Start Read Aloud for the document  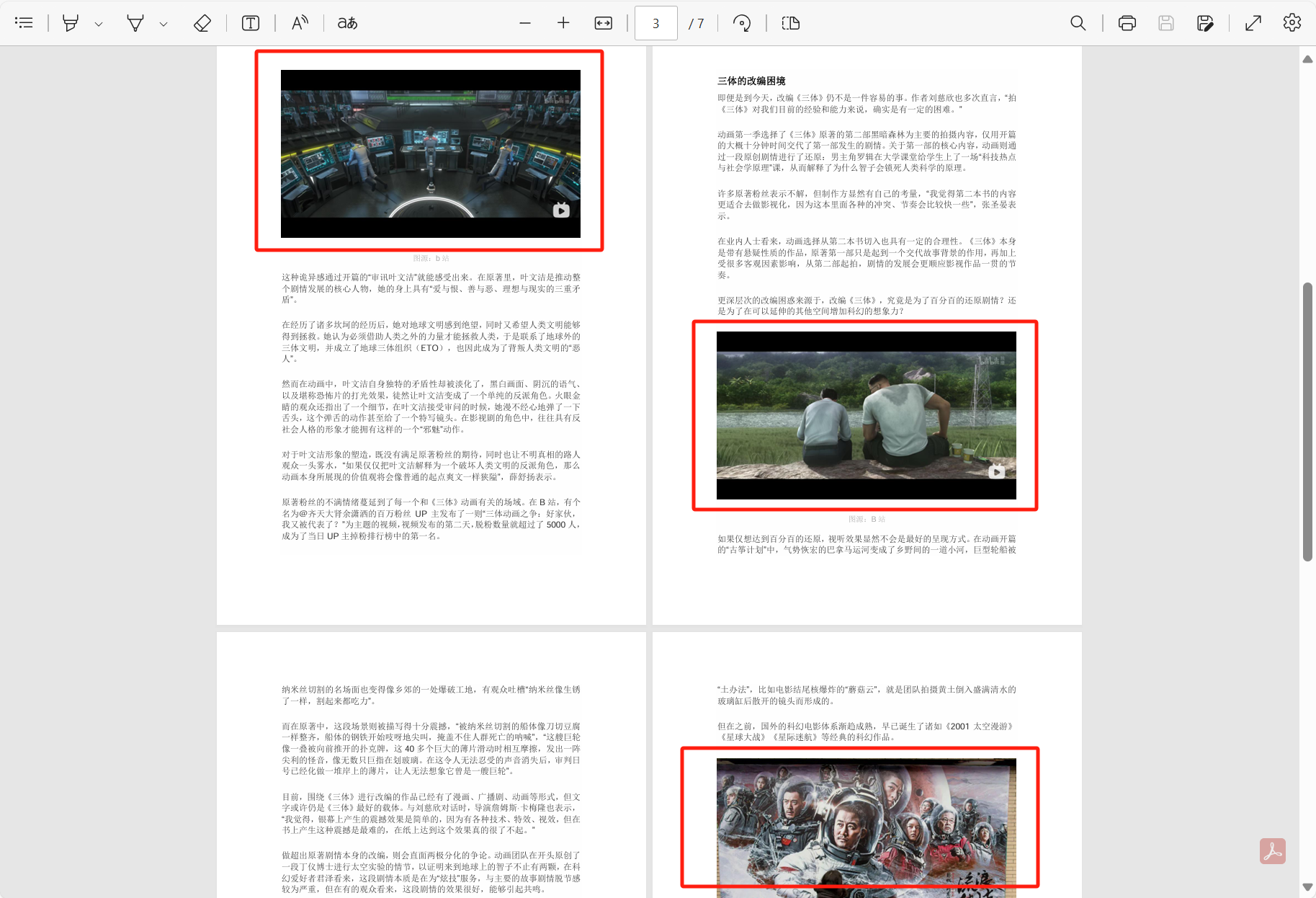tap(299, 22)
